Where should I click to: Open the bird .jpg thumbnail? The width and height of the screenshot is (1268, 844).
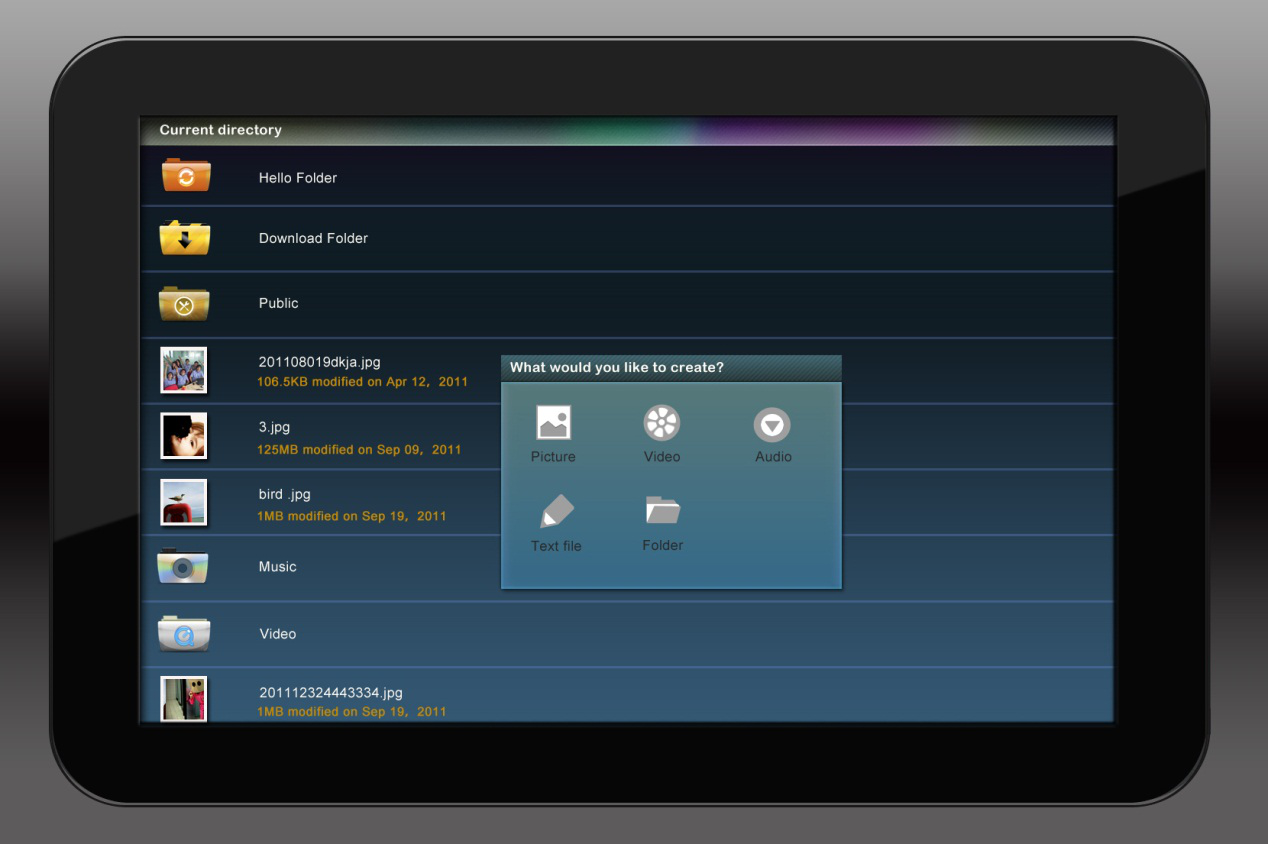click(184, 502)
